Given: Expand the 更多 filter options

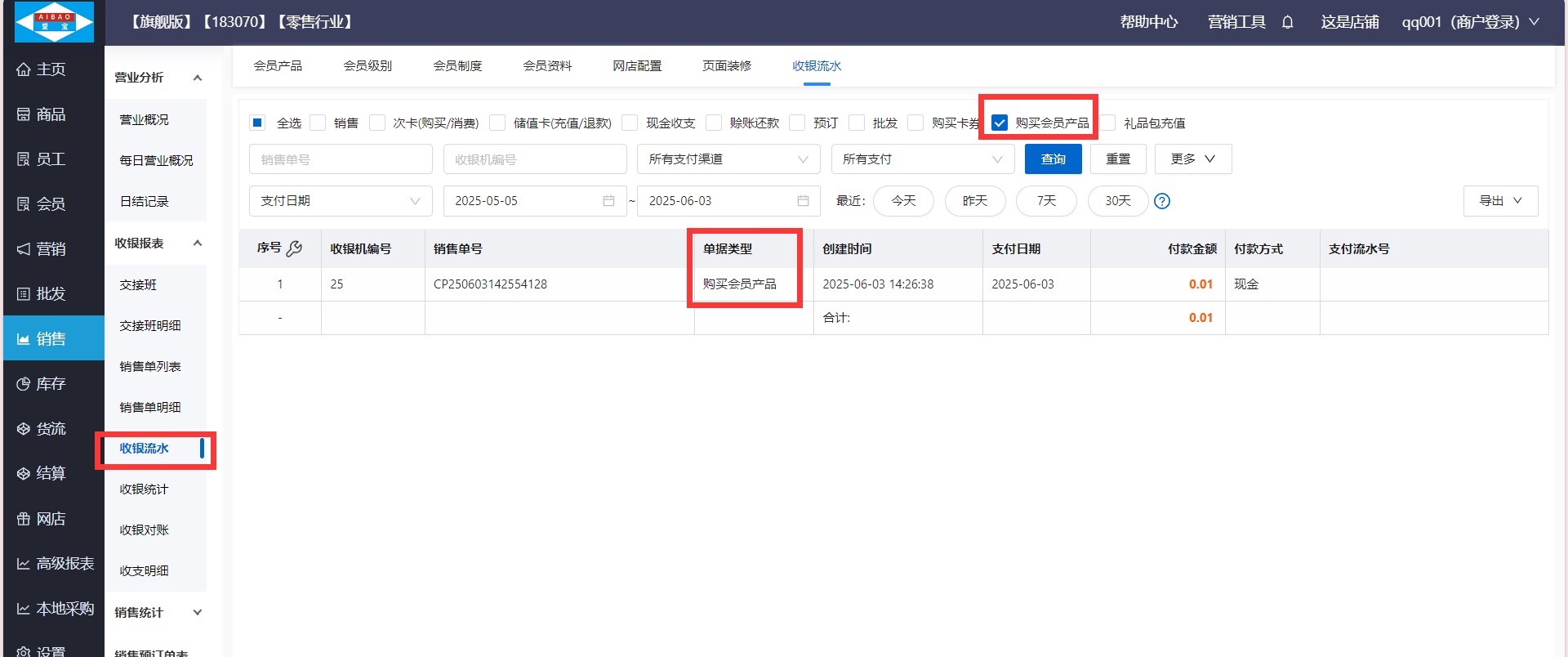Looking at the screenshot, I should (1192, 159).
